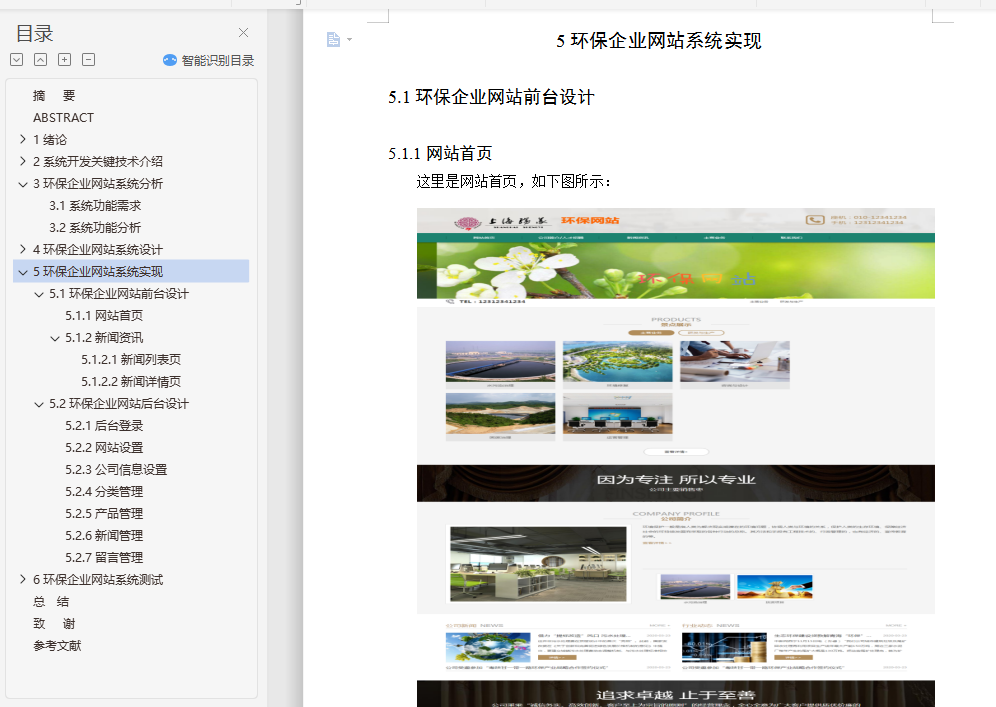
Task: Expand 2 系统开发关键技术介绍 node
Action: [22, 161]
